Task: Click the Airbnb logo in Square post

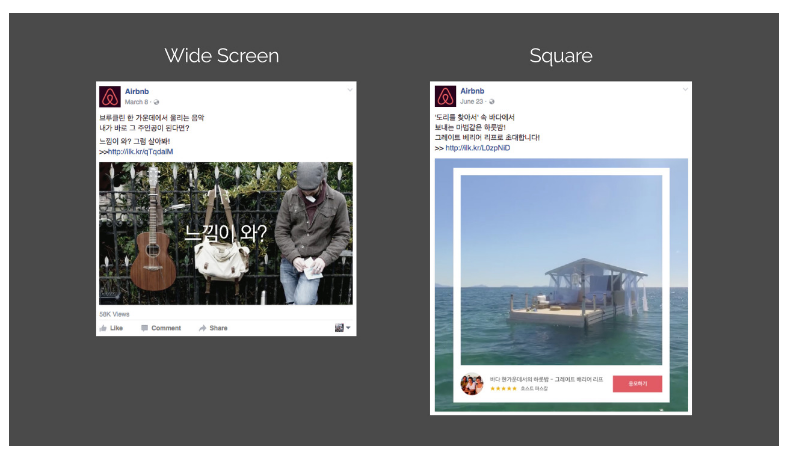Action: 445,96
